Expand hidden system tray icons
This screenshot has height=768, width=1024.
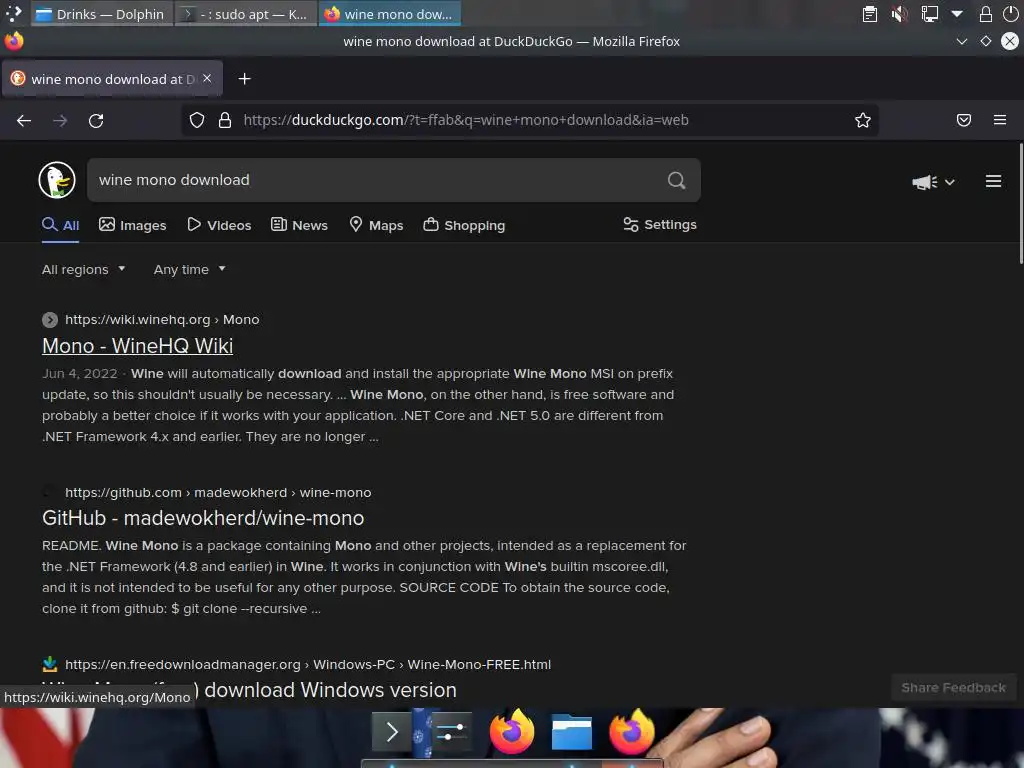(x=957, y=14)
